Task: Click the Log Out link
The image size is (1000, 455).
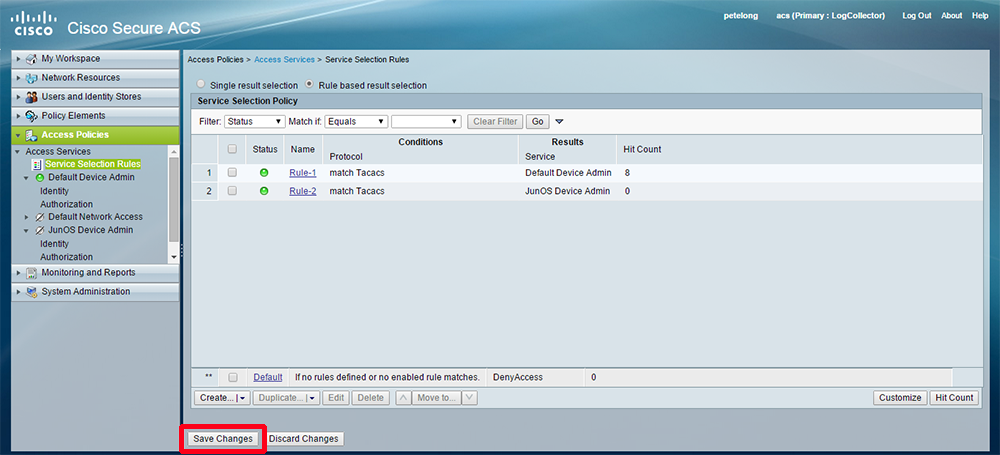Action: tap(917, 16)
